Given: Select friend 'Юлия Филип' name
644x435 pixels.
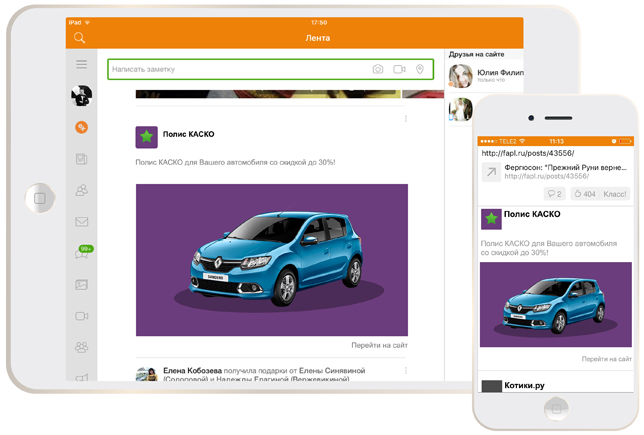Looking at the screenshot, I should pos(500,73).
